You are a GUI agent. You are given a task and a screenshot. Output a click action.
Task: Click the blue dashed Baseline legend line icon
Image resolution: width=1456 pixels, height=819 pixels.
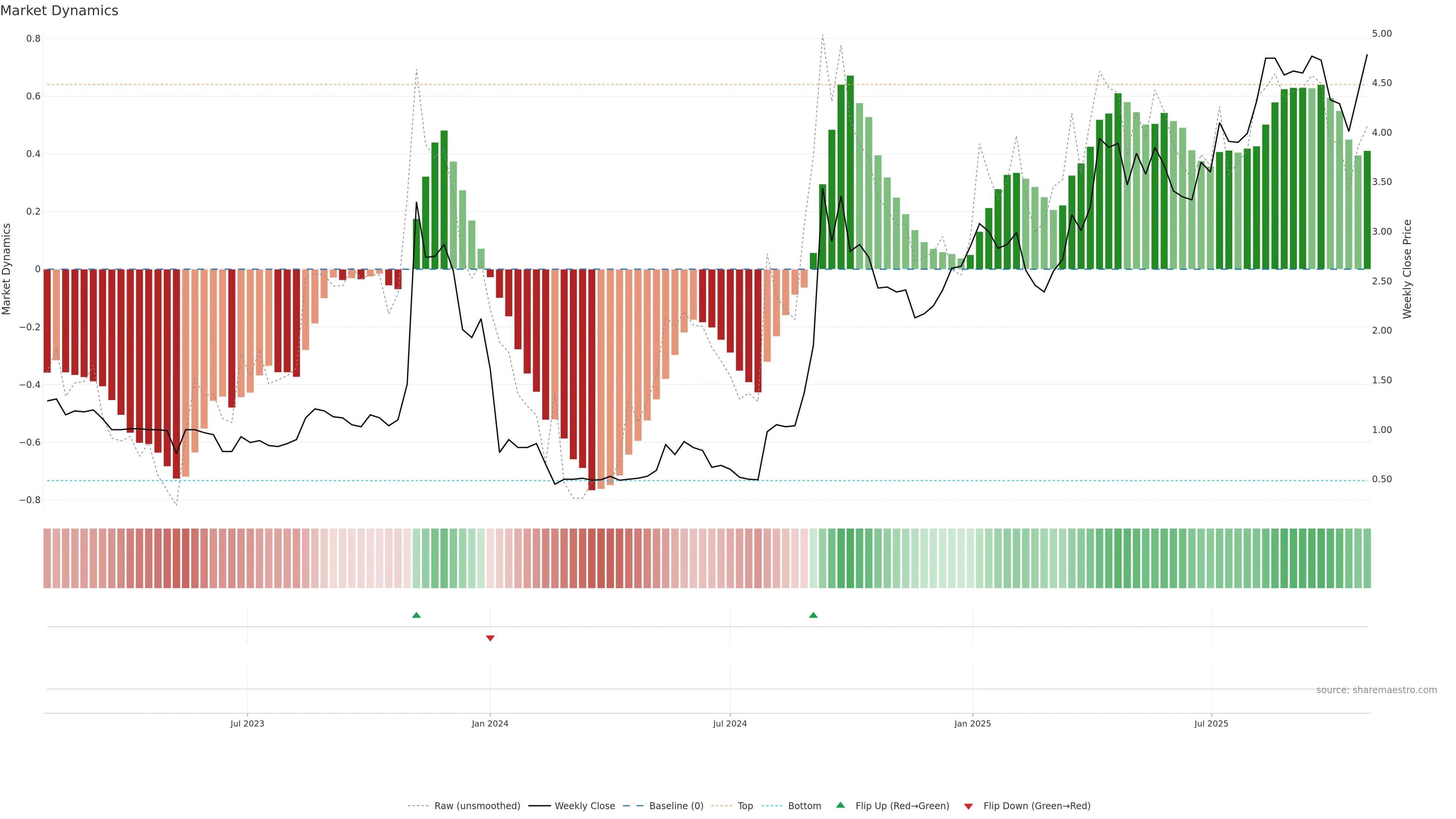633,806
